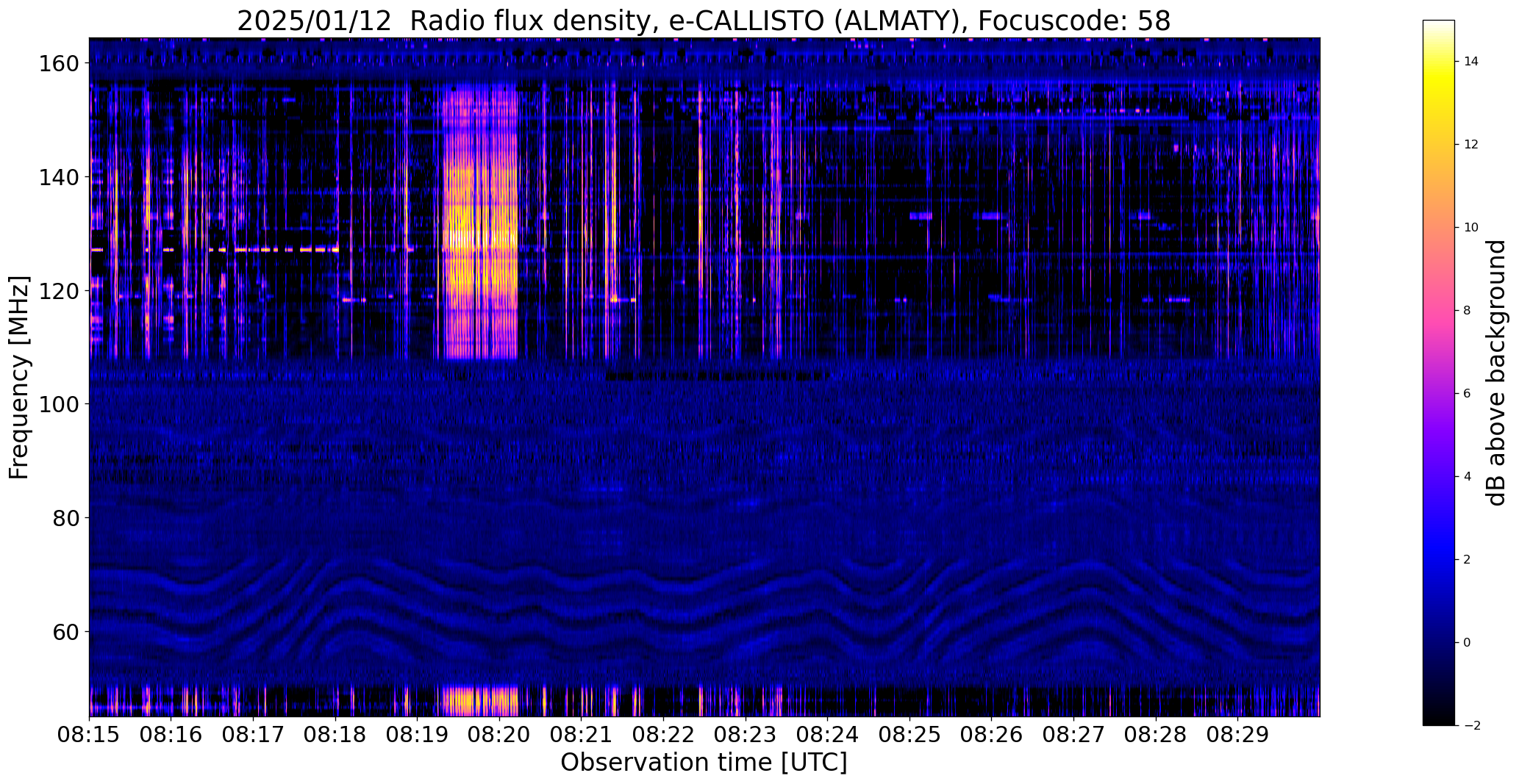This screenshot has height=784, width=1519.
Task: Click the 08:29 time tick label
Action: pos(1238,734)
